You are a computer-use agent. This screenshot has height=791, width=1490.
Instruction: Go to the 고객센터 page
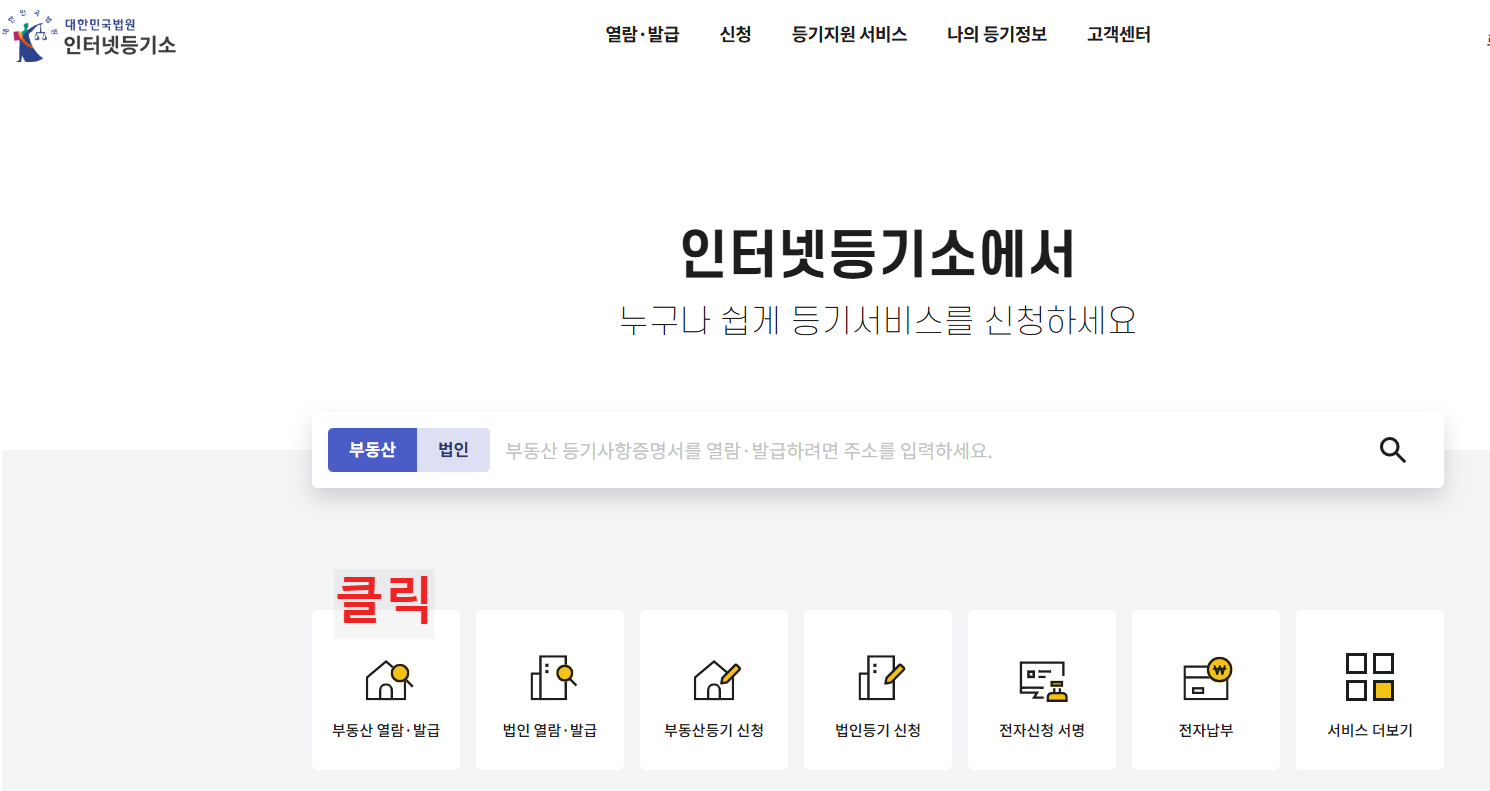click(x=1117, y=34)
